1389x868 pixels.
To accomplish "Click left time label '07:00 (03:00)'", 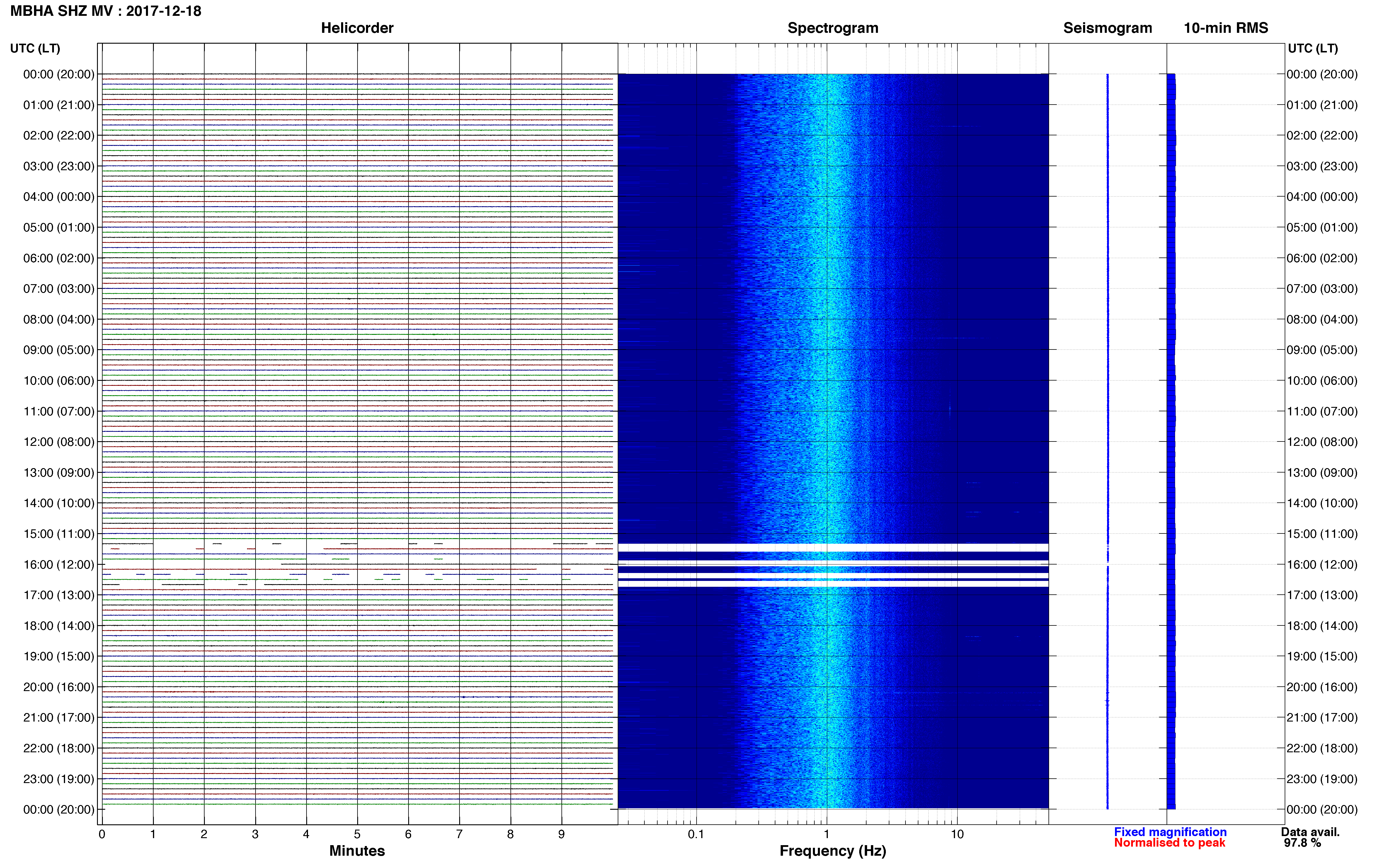I will tap(59, 289).
